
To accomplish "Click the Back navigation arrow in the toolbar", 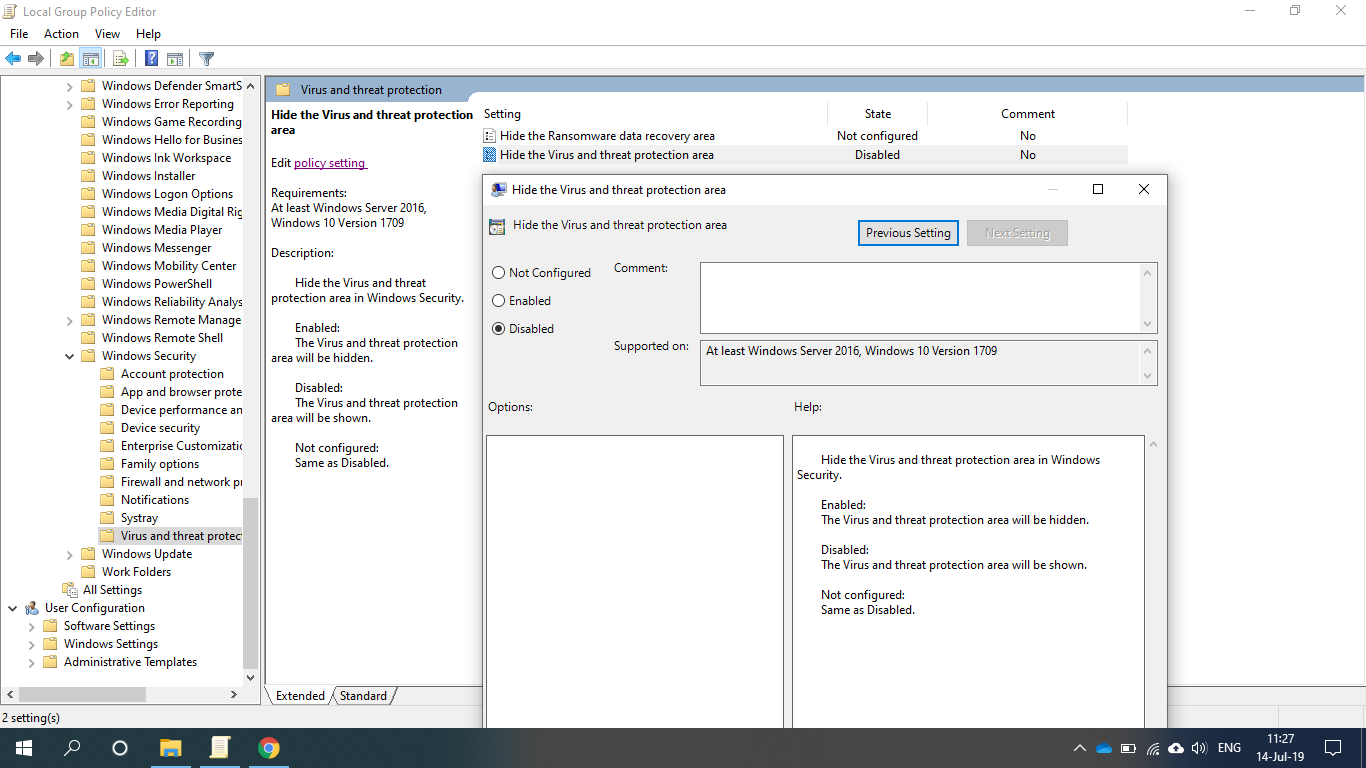I will 13,58.
